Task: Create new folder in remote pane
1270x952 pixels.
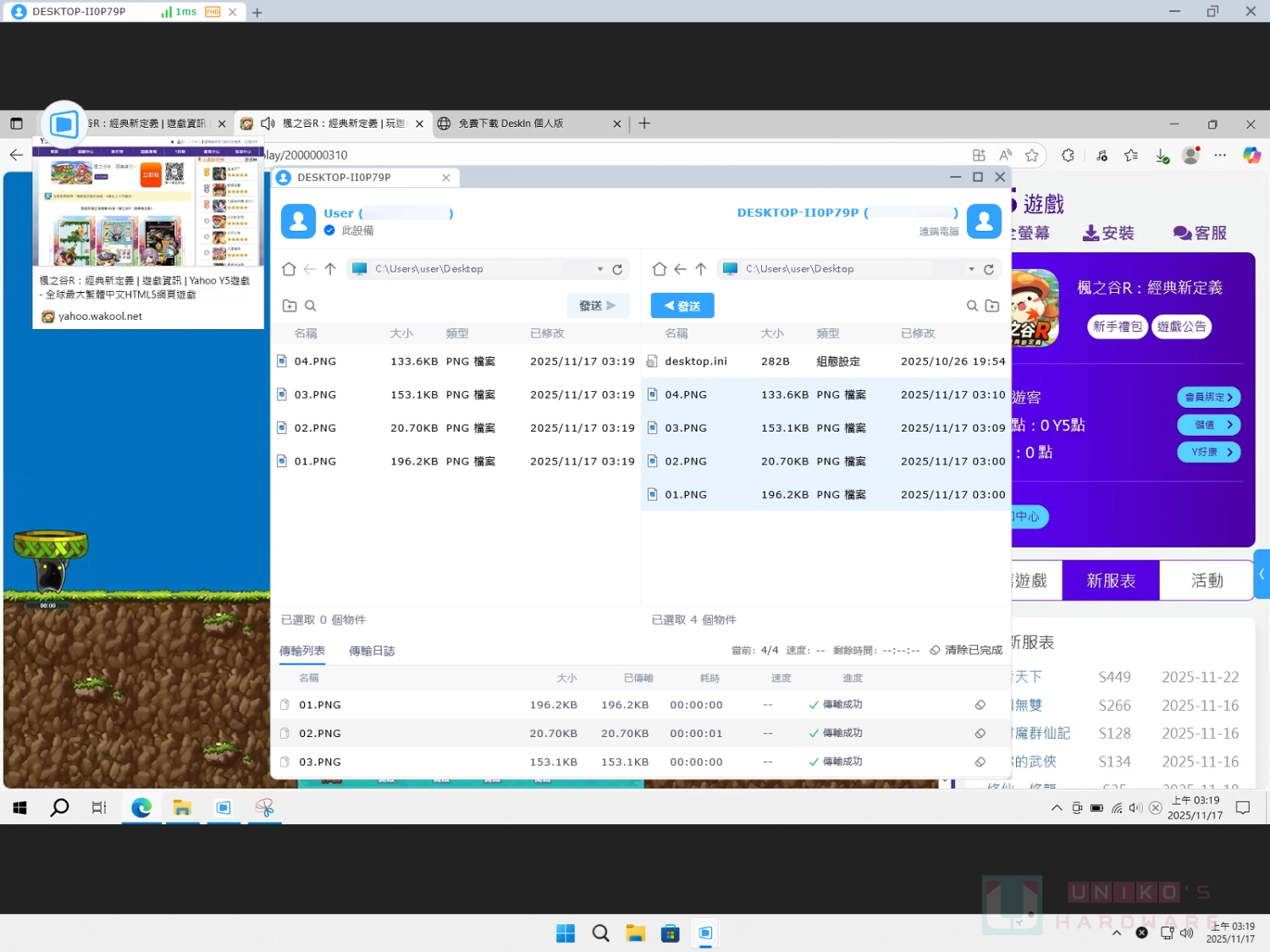Action: [992, 305]
